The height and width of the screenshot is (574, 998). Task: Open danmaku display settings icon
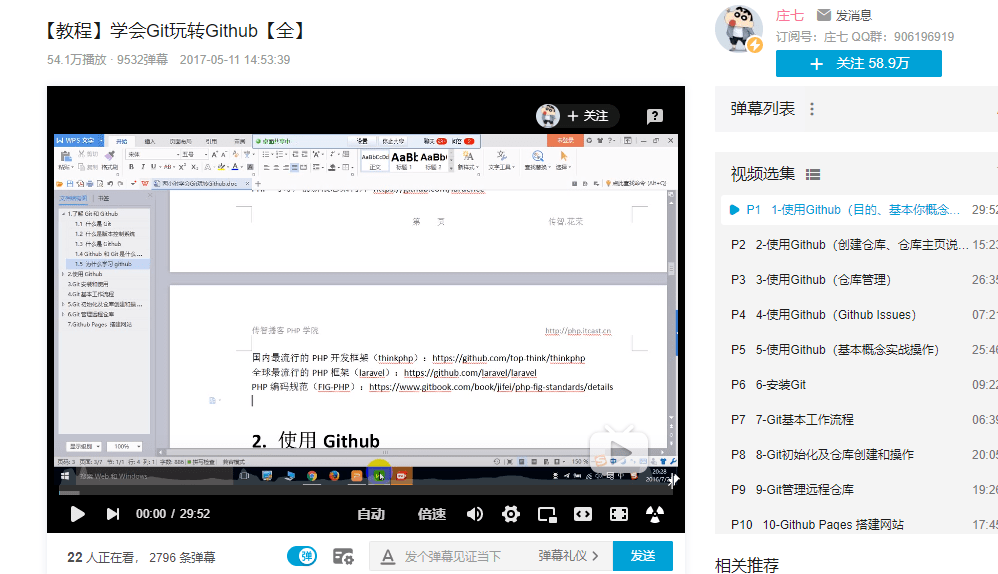344,557
